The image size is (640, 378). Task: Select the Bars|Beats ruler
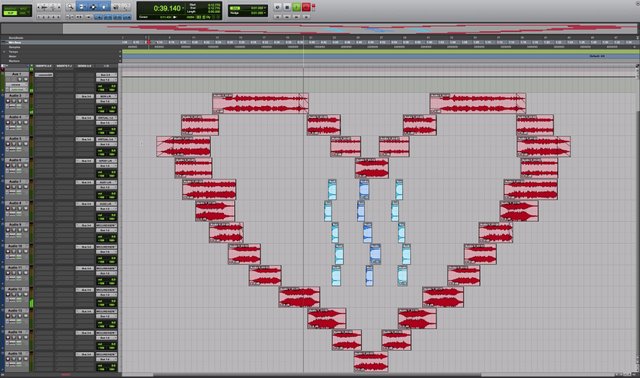click(16, 38)
